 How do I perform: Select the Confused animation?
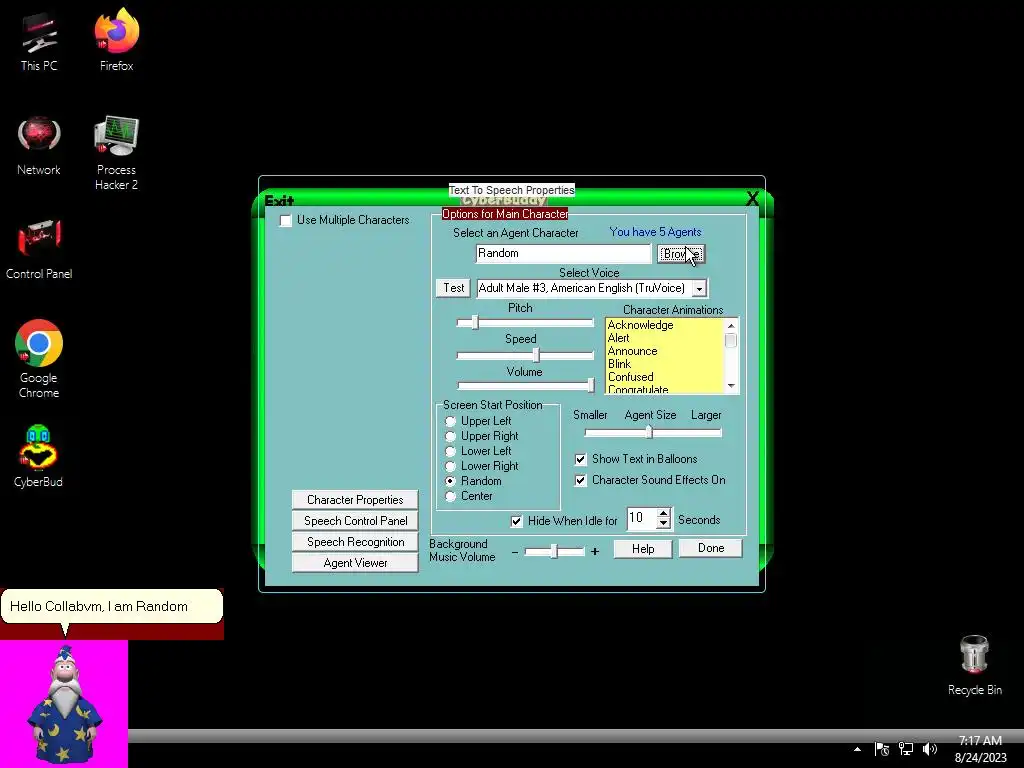click(630, 377)
